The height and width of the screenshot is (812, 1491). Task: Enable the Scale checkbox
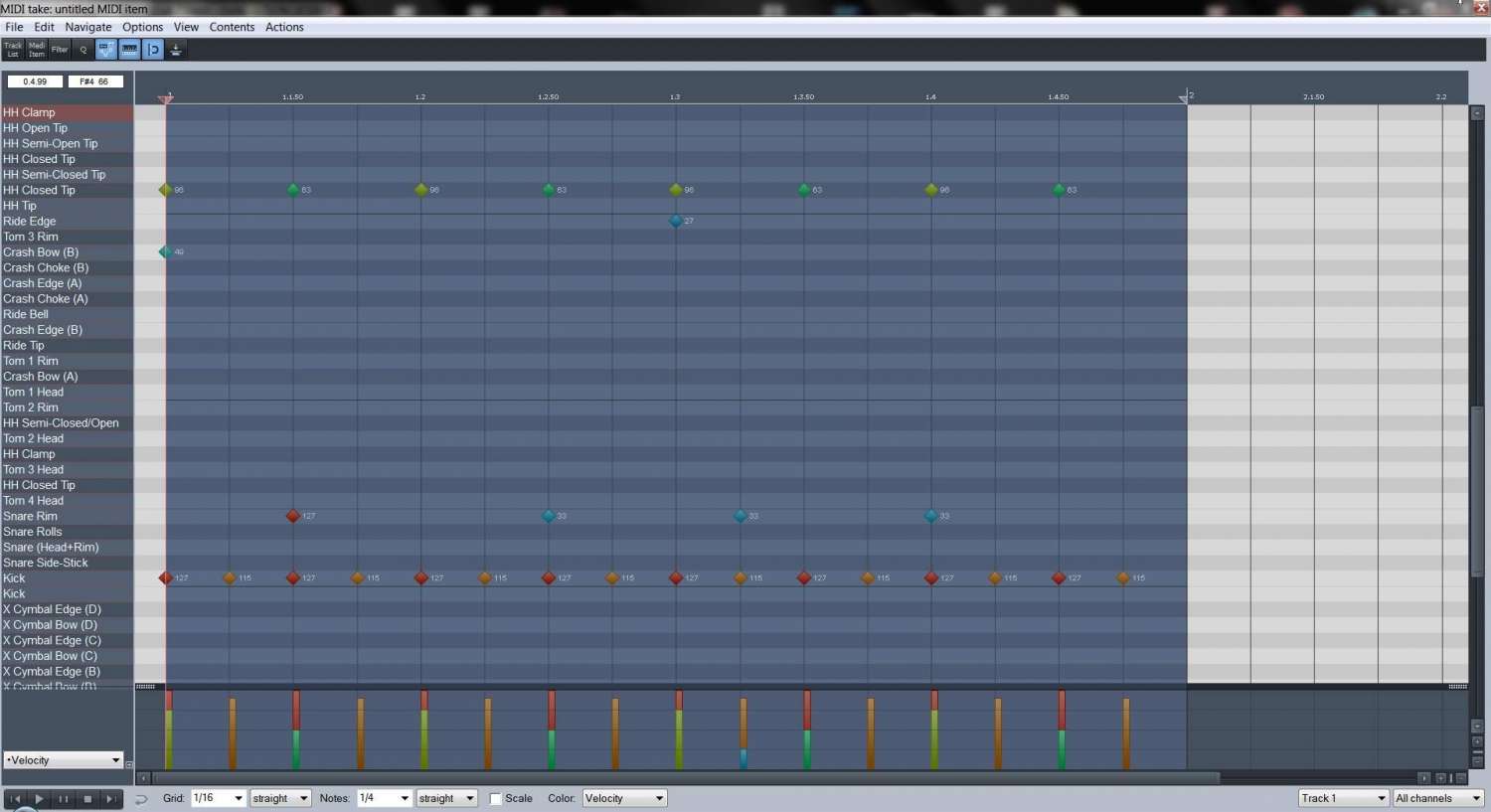click(x=495, y=799)
